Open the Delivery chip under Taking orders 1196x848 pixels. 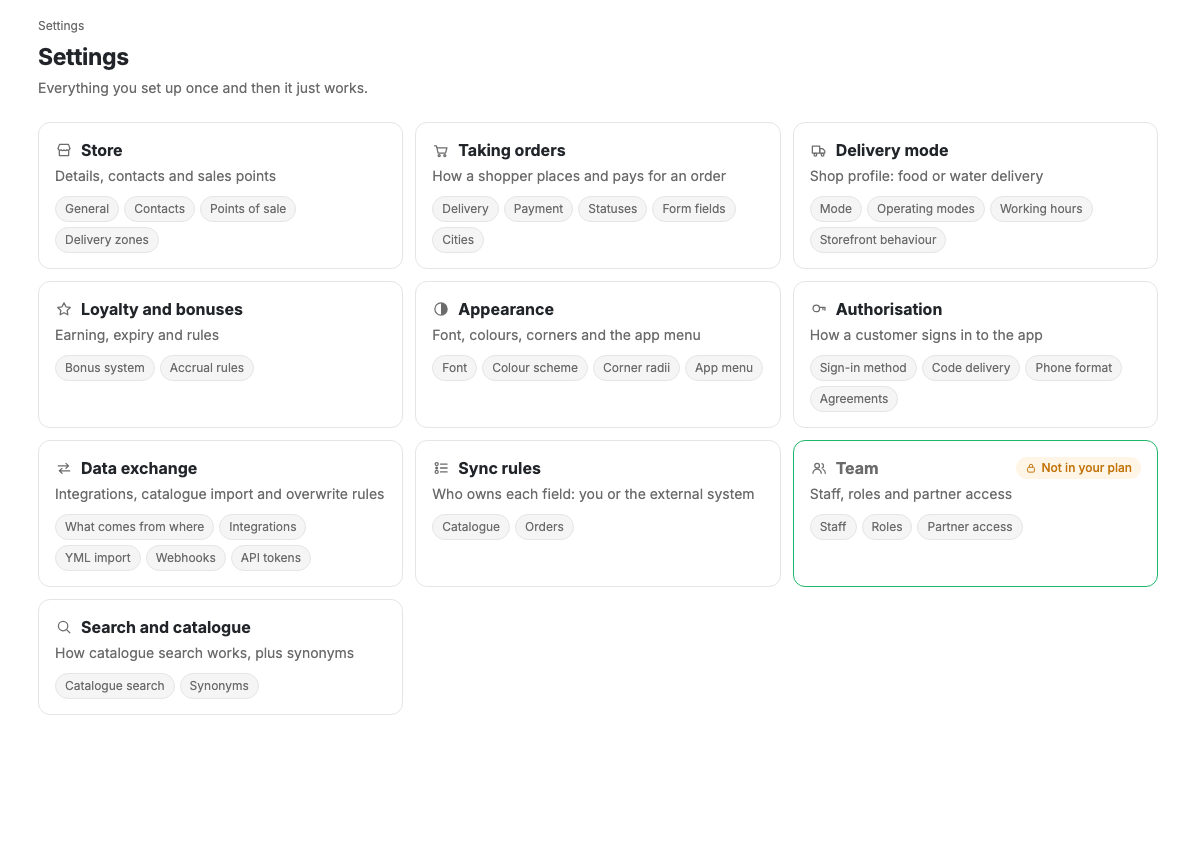point(465,209)
